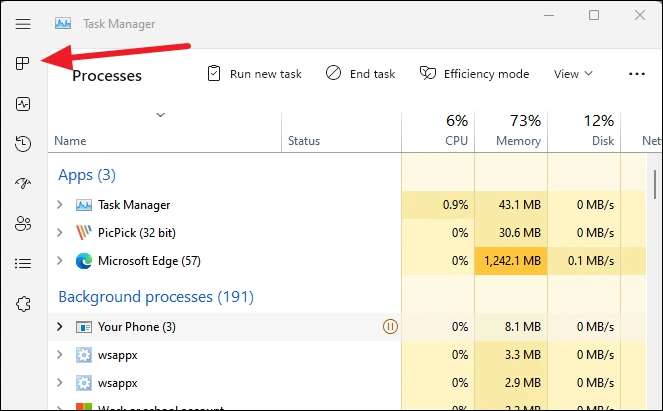Click second wsappx gear icon (2.9 MB row)

[x=84, y=383]
